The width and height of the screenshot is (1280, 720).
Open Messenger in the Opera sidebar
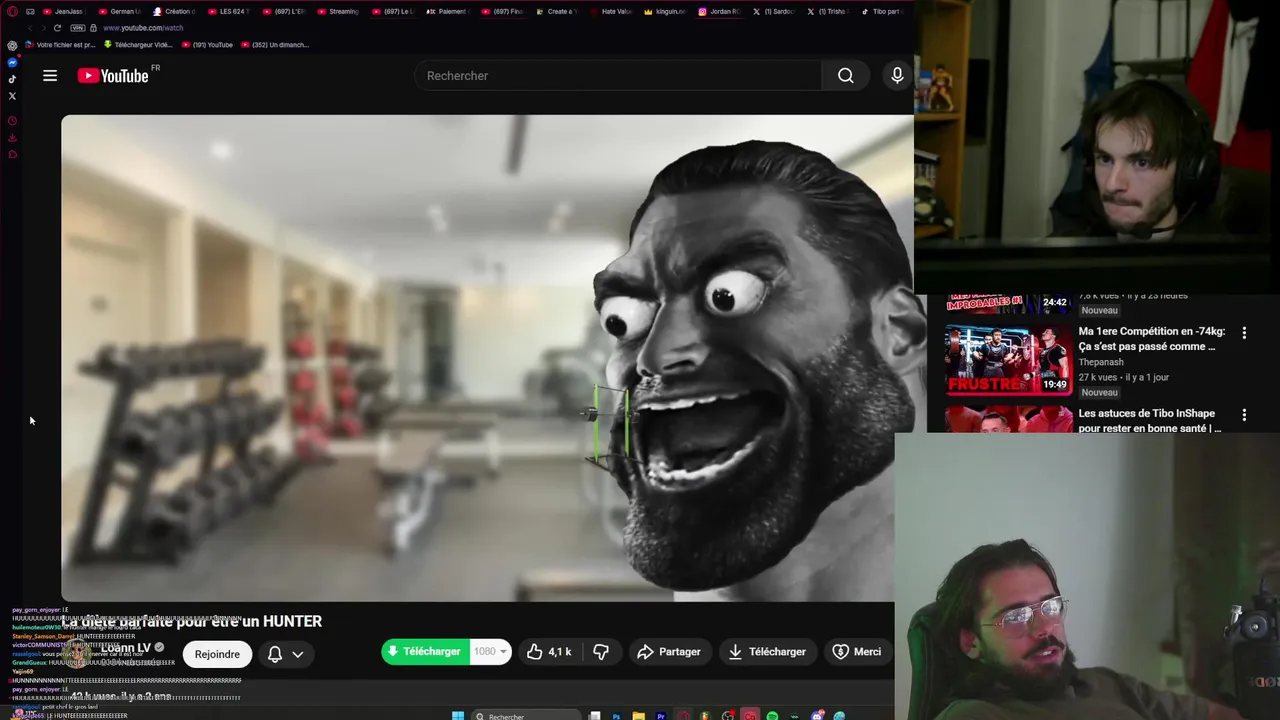(12, 62)
